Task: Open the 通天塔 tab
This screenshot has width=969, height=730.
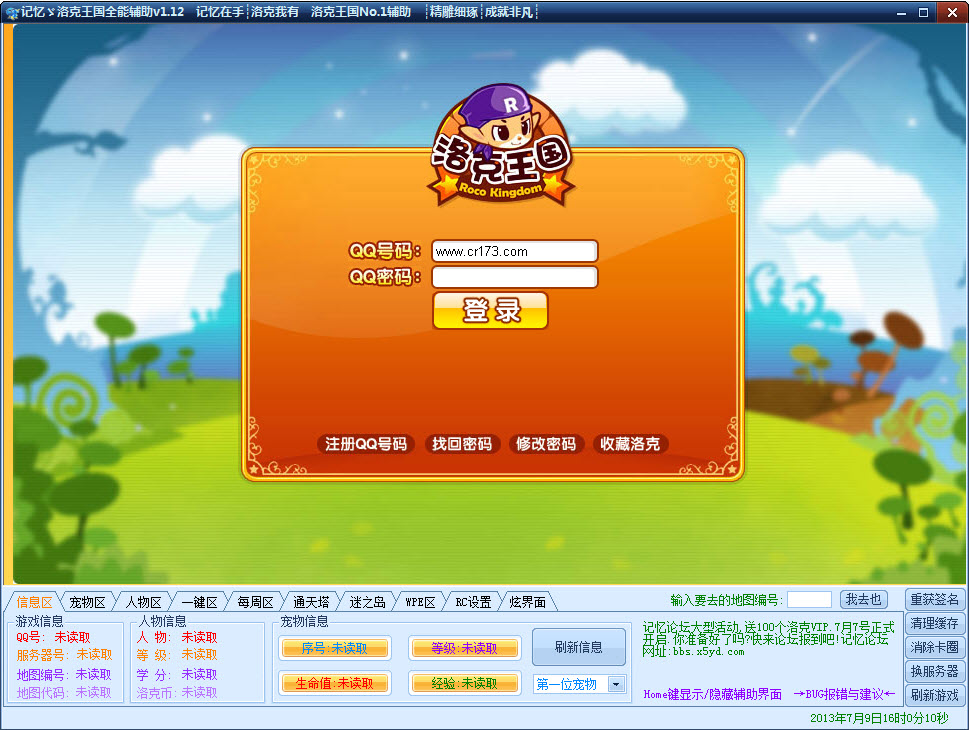Action: tap(311, 602)
